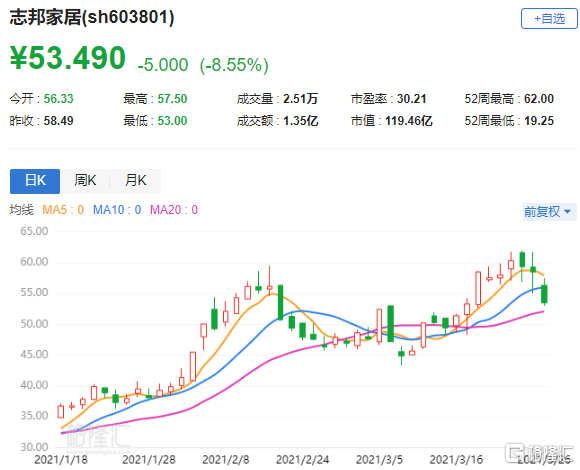Click the 市值 value 119.46亿
Screen dimensions: 580x470
tap(409, 121)
